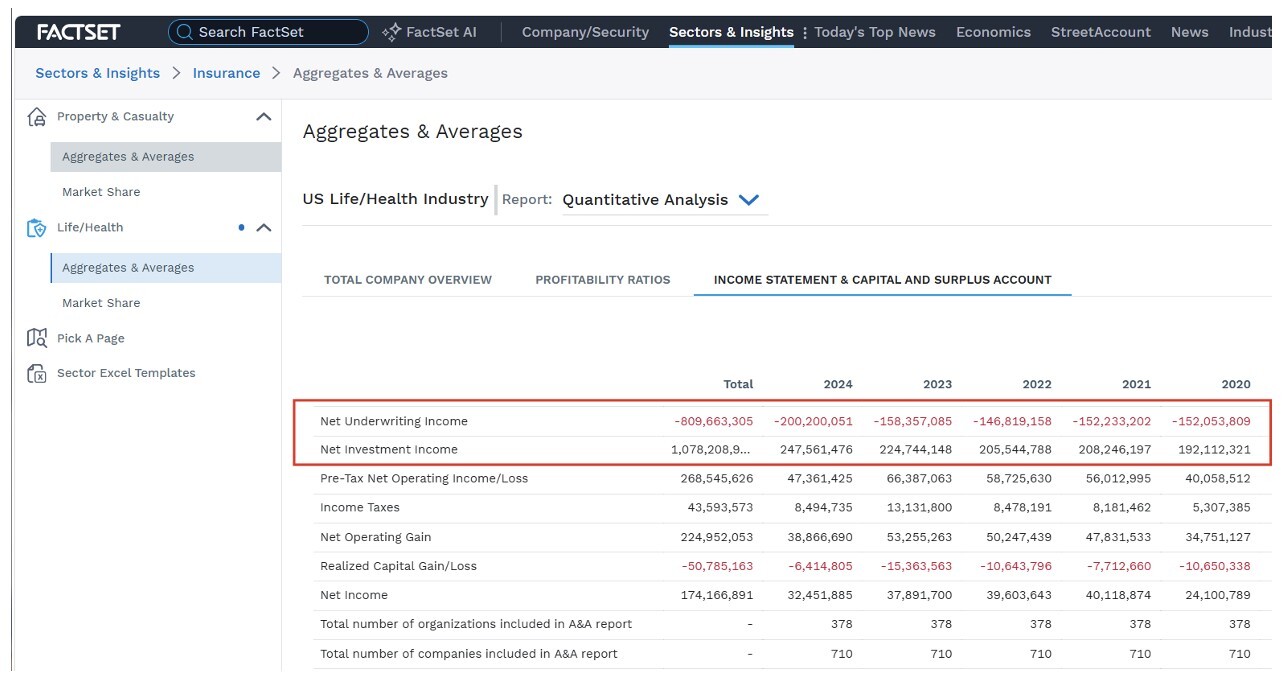Switch to the Profitability Ratios tab
Image resolution: width=1285 pixels, height=687 pixels.
[x=603, y=280]
